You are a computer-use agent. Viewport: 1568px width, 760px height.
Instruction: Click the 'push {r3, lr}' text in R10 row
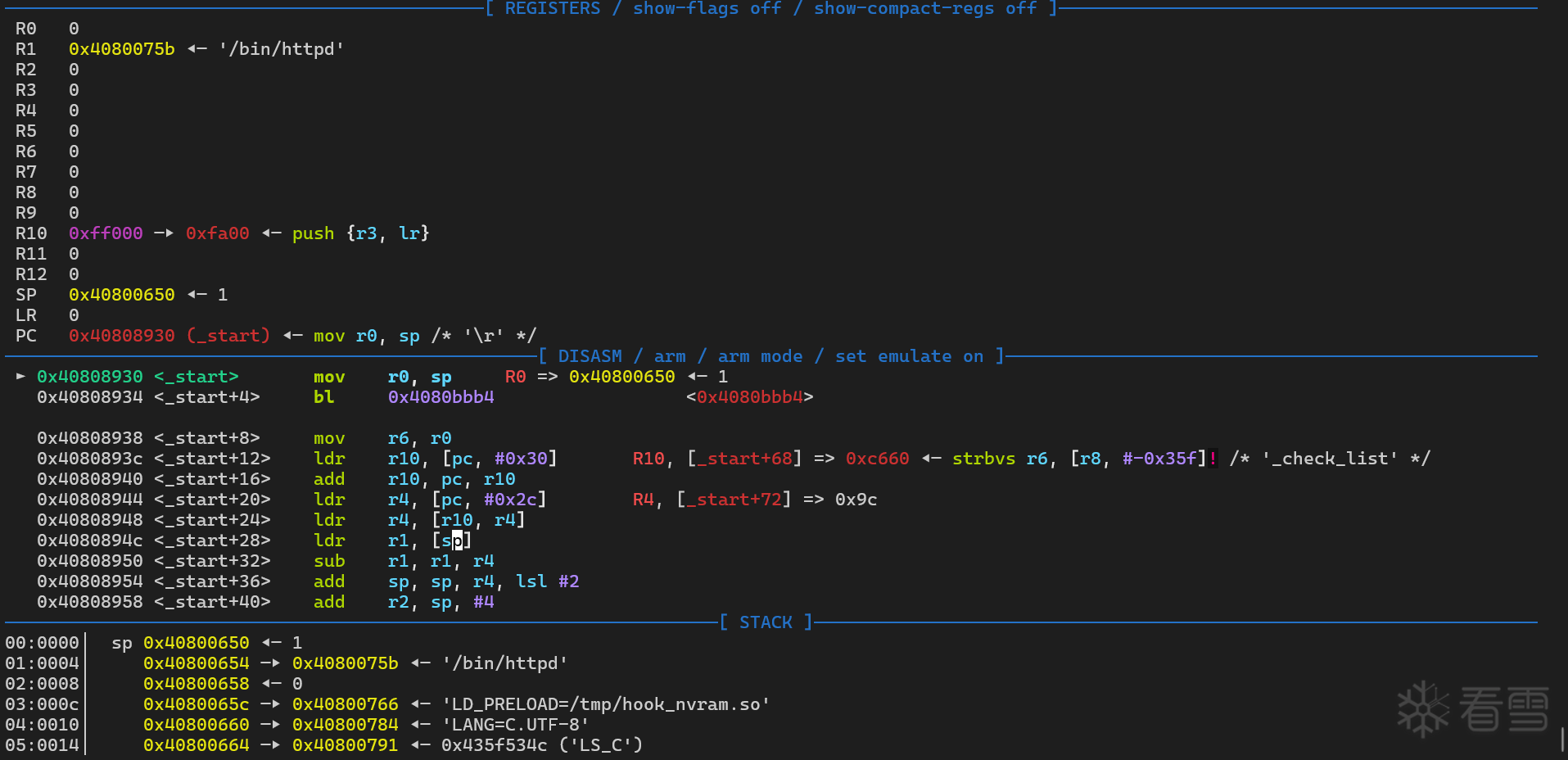pyautogui.click(x=360, y=233)
